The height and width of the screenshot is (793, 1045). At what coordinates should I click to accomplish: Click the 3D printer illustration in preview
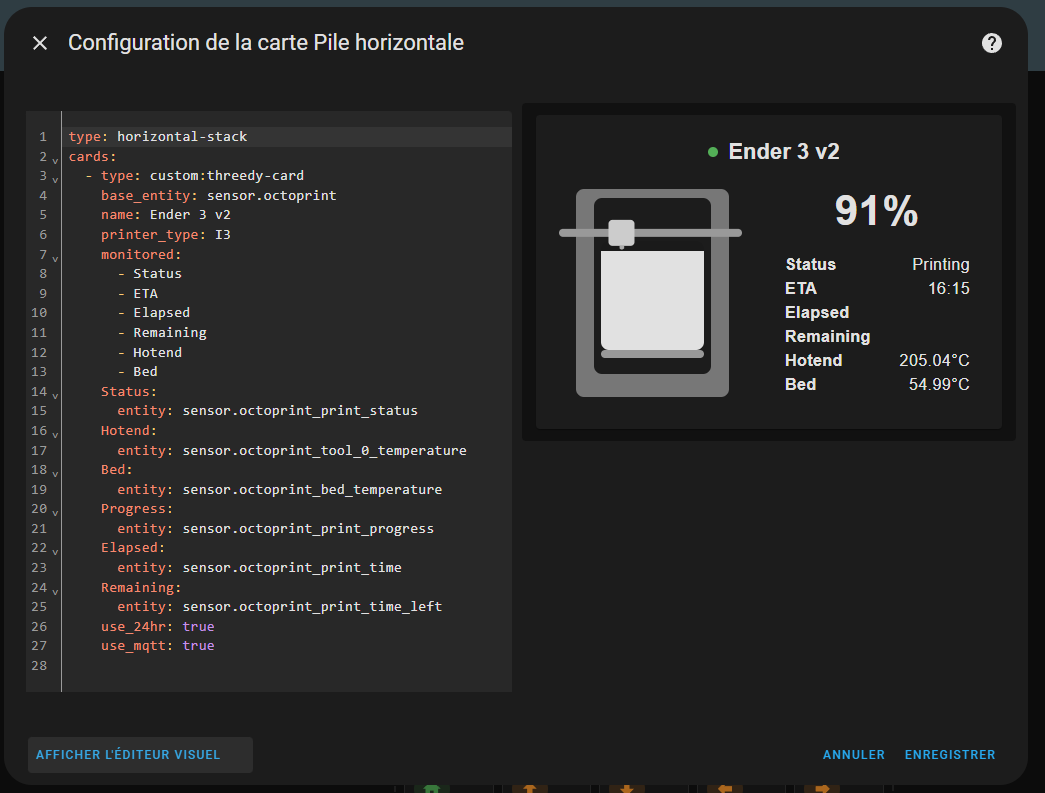tap(651, 293)
